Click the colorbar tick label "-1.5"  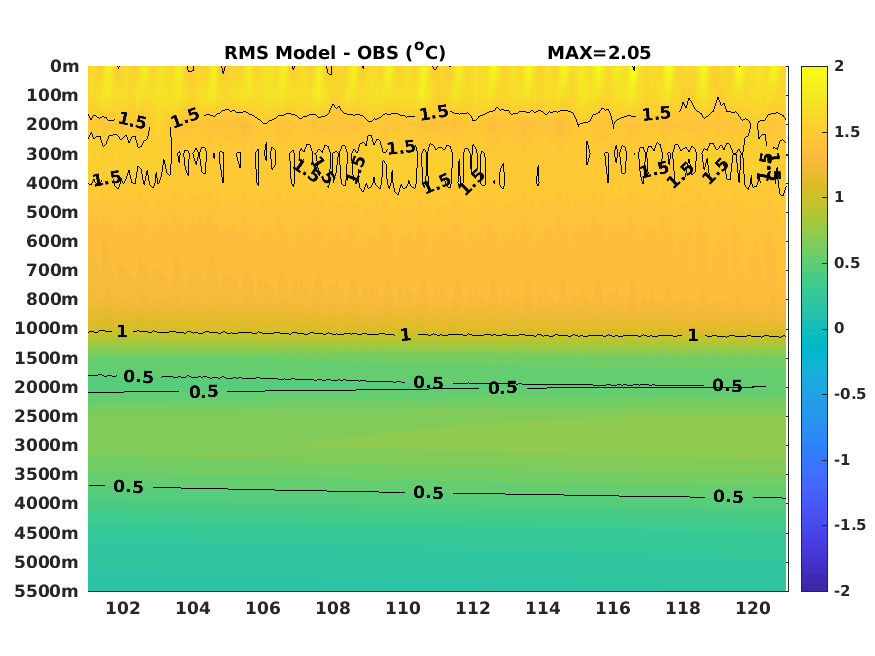850,525
